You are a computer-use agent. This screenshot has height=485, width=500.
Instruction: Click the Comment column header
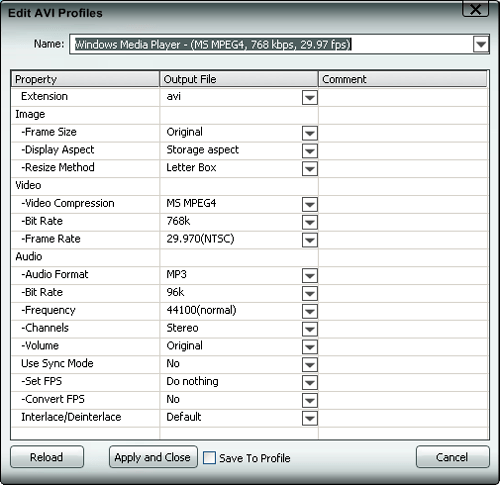[x=403, y=79]
